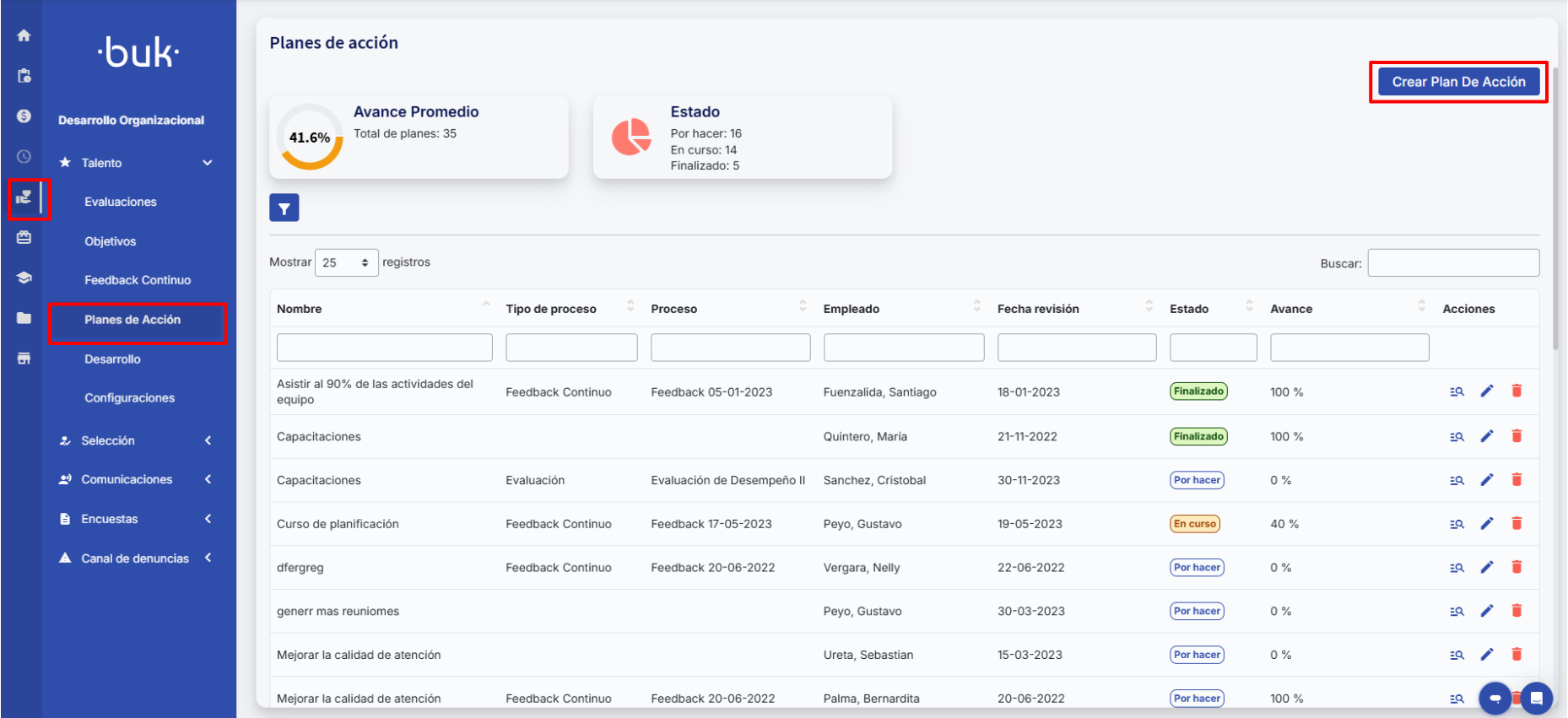Open the filter funnel button
The image size is (1568, 718).
[x=284, y=208]
